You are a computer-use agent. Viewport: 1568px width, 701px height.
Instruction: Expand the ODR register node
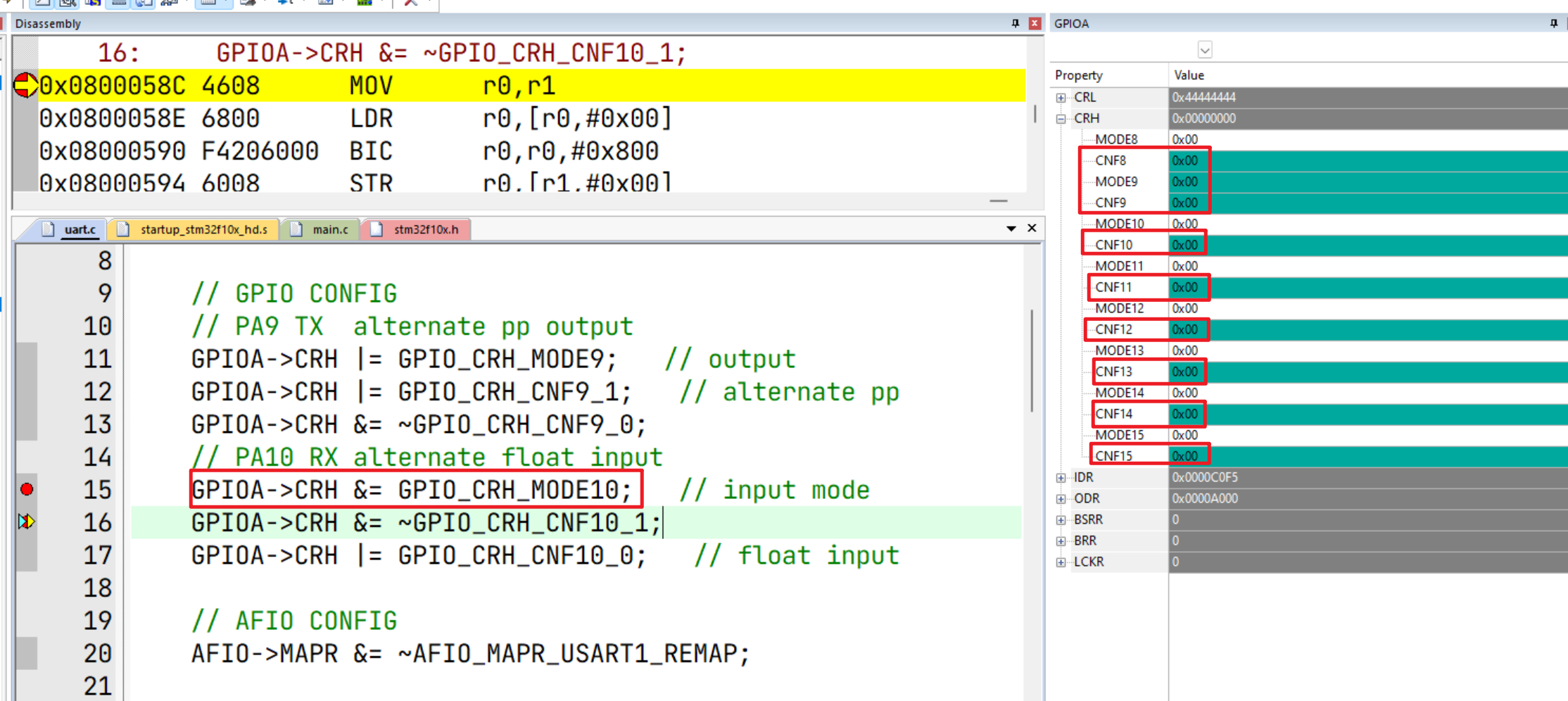click(1061, 499)
